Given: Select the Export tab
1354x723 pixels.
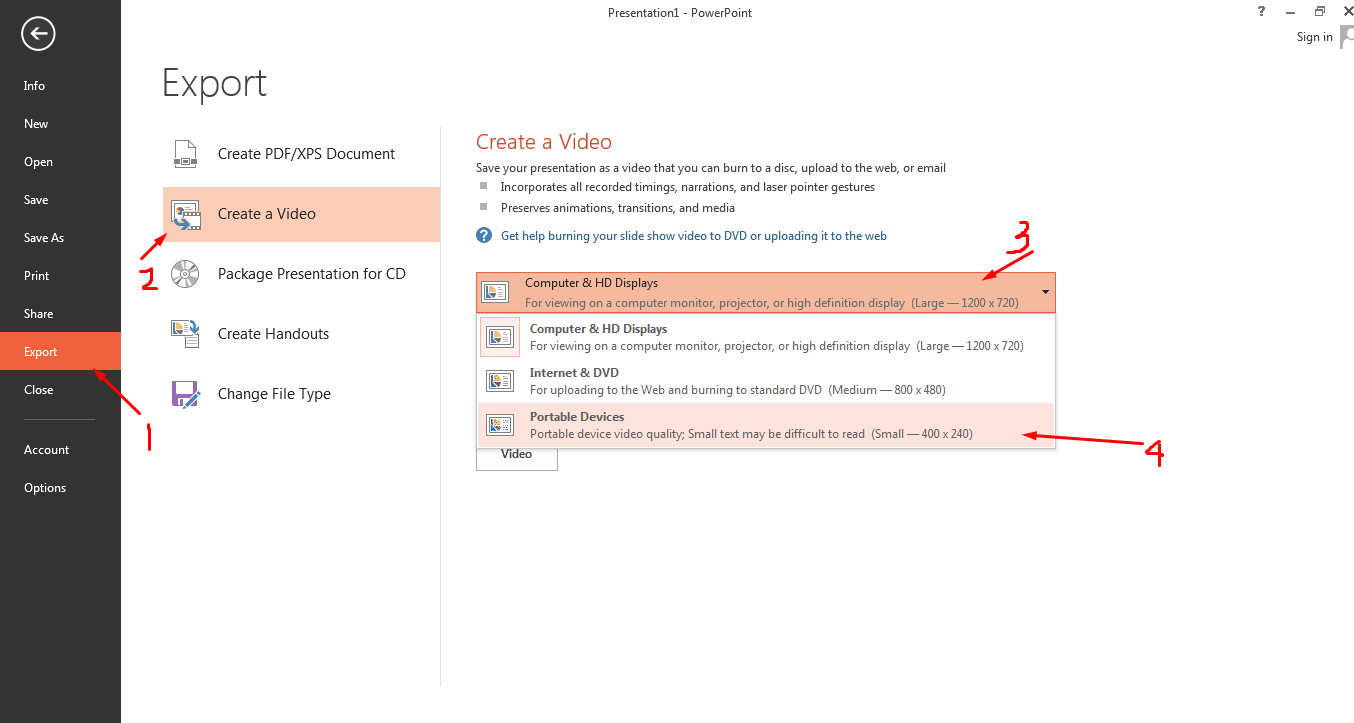Looking at the screenshot, I should click(x=60, y=352).
